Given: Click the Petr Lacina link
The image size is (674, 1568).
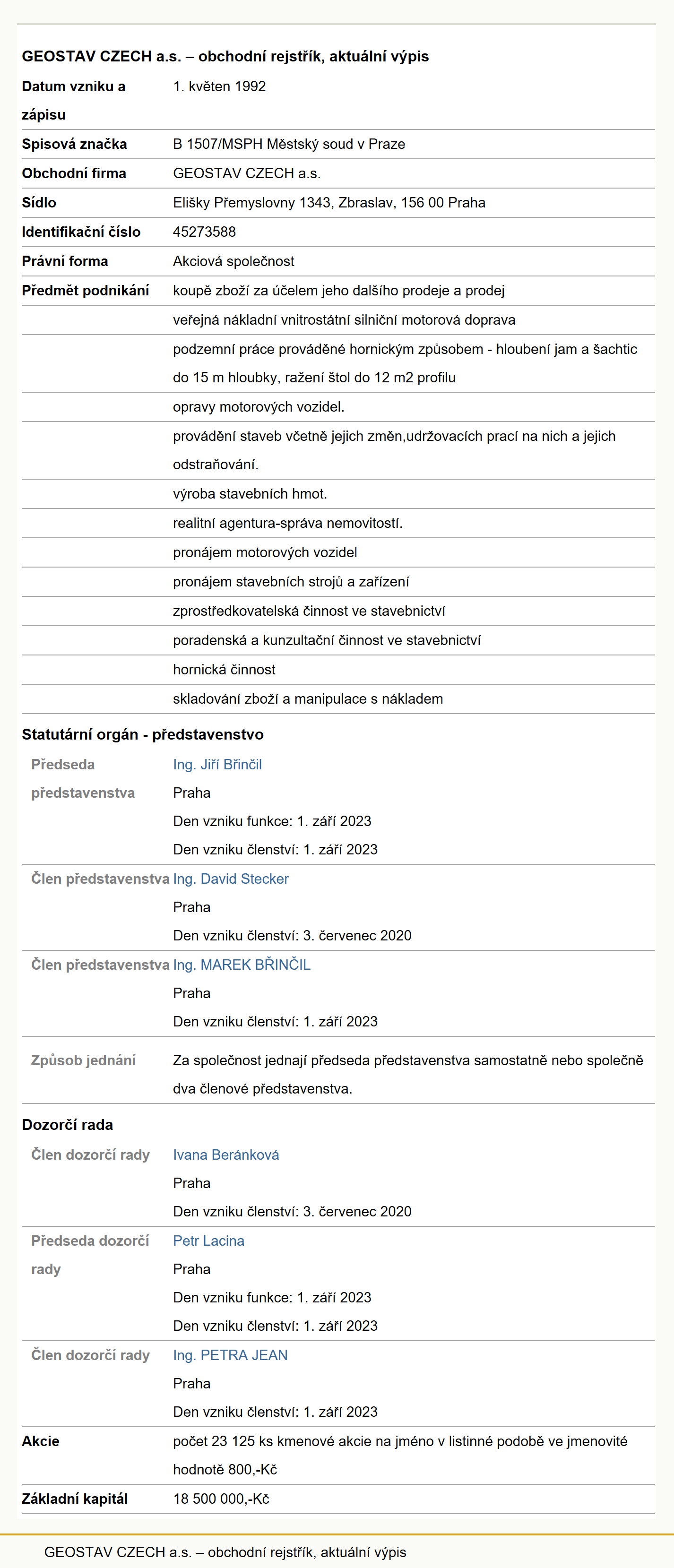Looking at the screenshot, I should pyautogui.click(x=209, y=1241).
